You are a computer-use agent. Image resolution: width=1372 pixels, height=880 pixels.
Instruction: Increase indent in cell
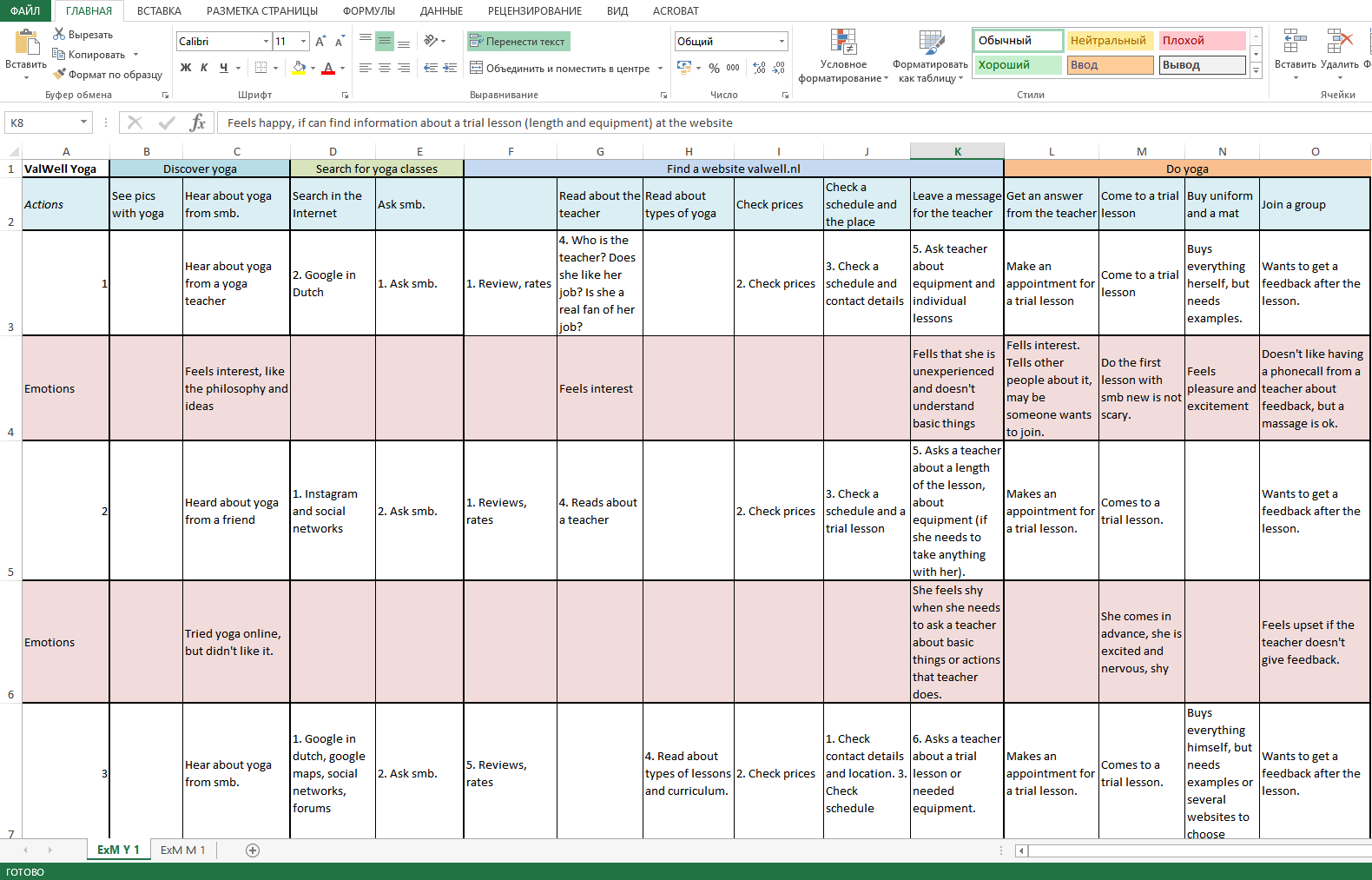(x=450, y=68)
